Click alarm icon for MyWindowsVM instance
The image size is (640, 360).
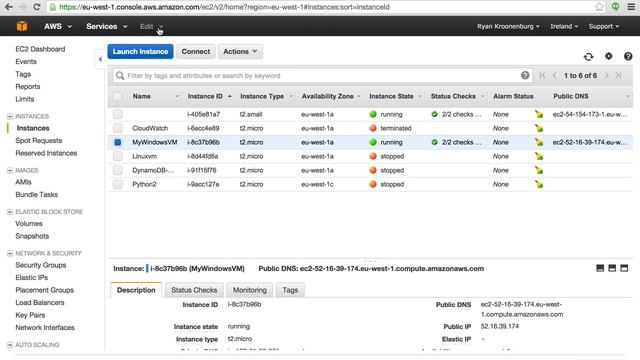pyautogui.click(x=539, y=142)
